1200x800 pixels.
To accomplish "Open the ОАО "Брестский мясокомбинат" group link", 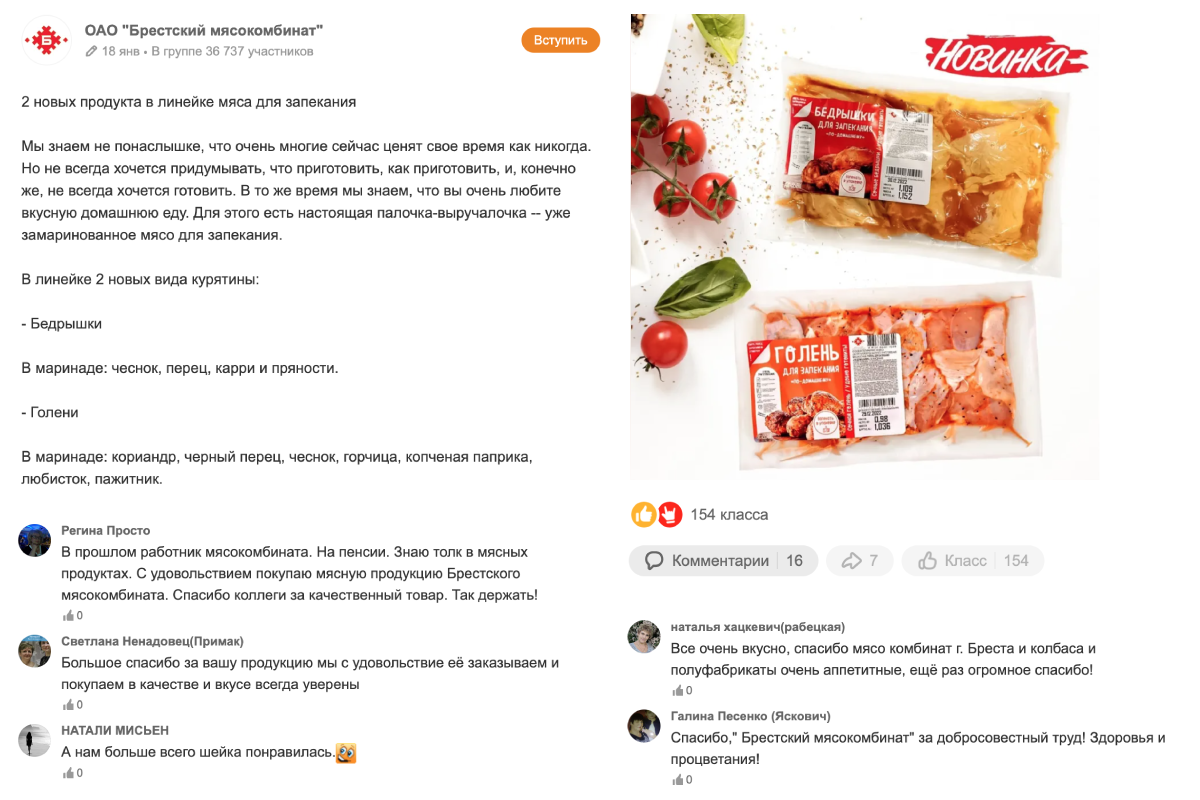I will coord(204,30).
